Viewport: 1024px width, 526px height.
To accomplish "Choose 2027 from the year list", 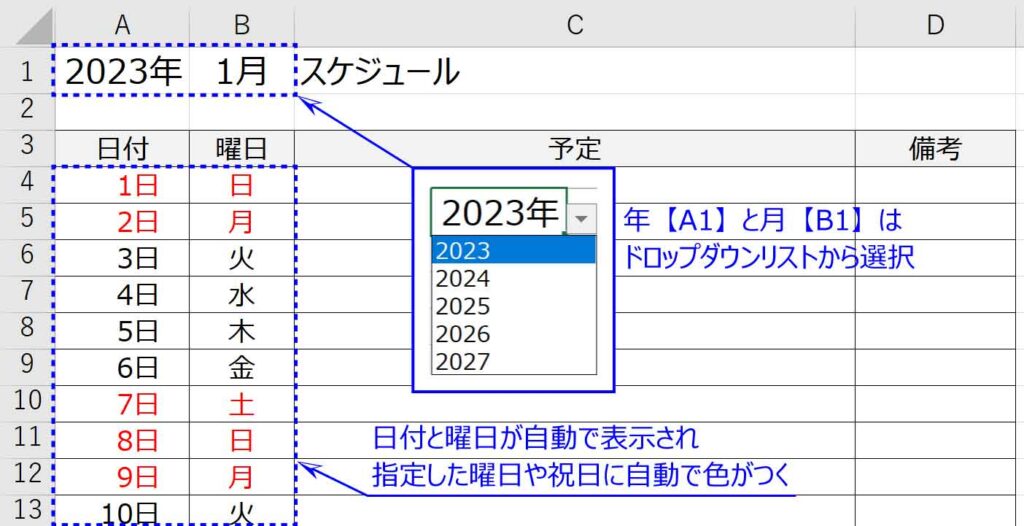I will (513, 360).
